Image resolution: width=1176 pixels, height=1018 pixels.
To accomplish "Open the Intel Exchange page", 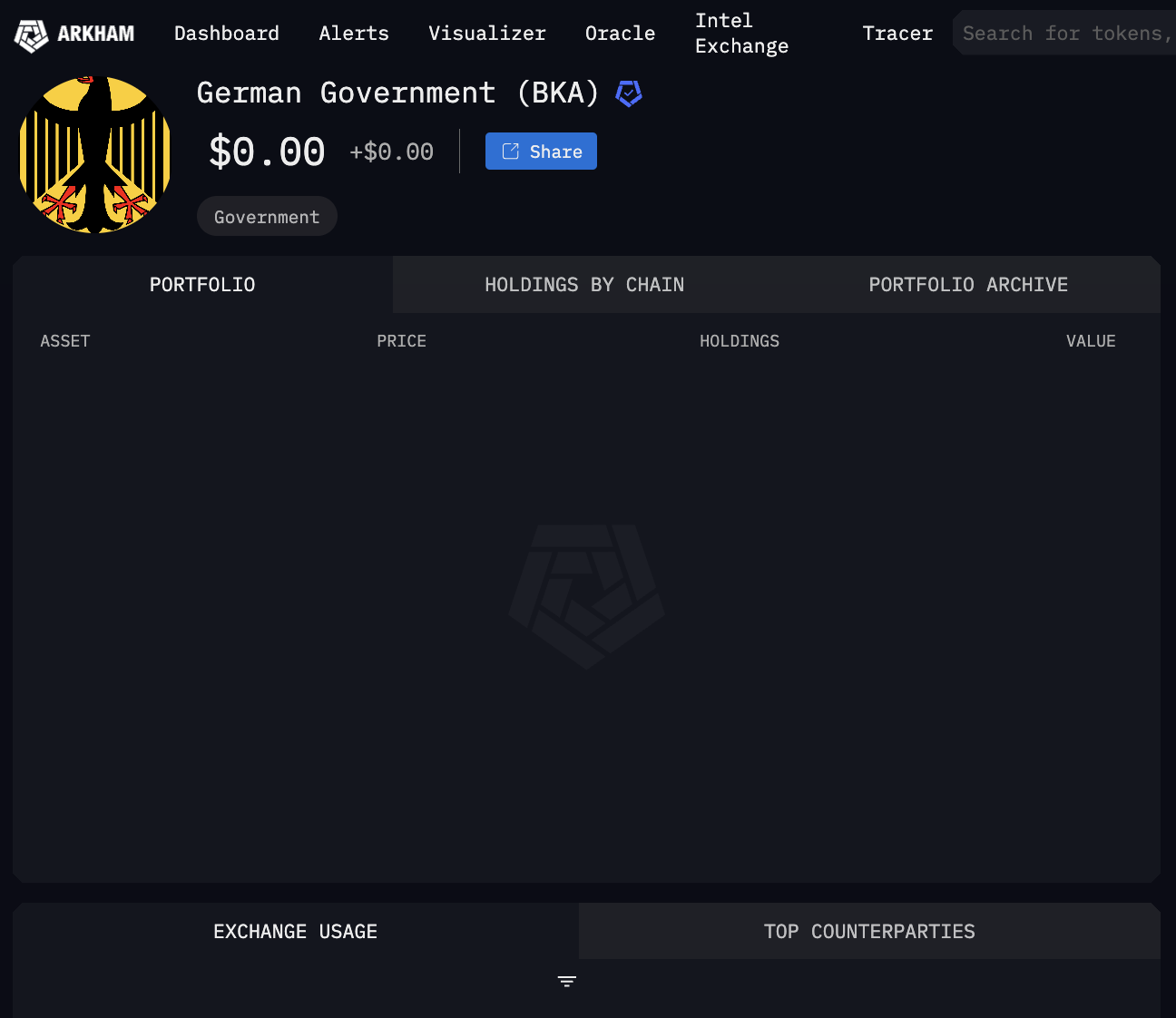I will click(x=741, y=34).
